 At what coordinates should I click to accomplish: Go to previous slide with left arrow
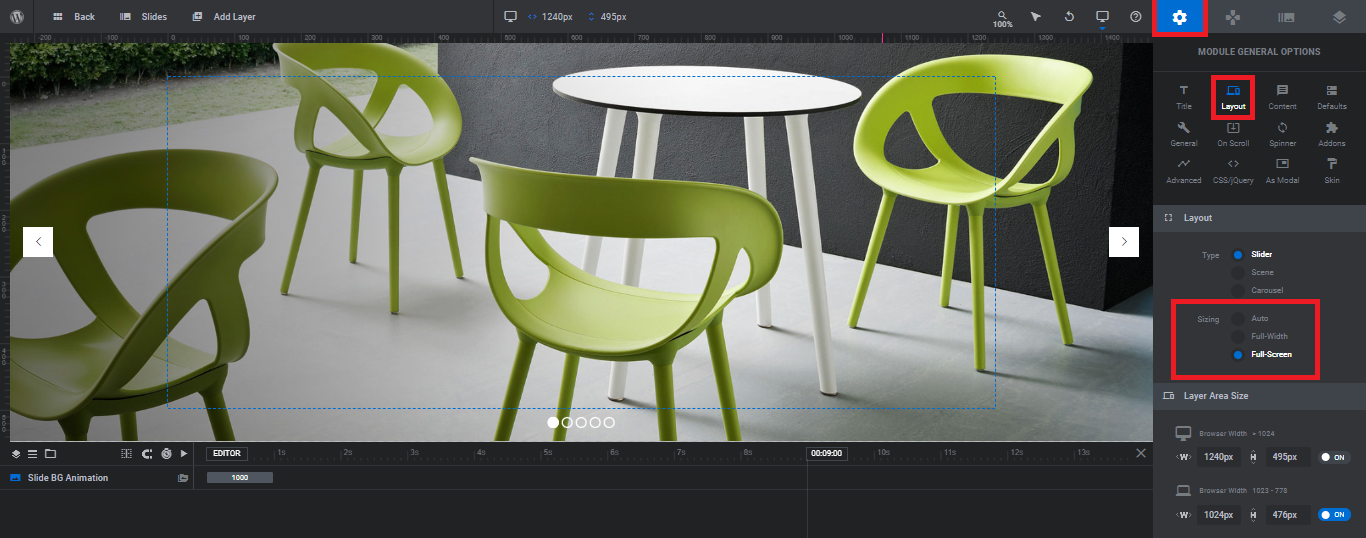(x=38, y=242)
